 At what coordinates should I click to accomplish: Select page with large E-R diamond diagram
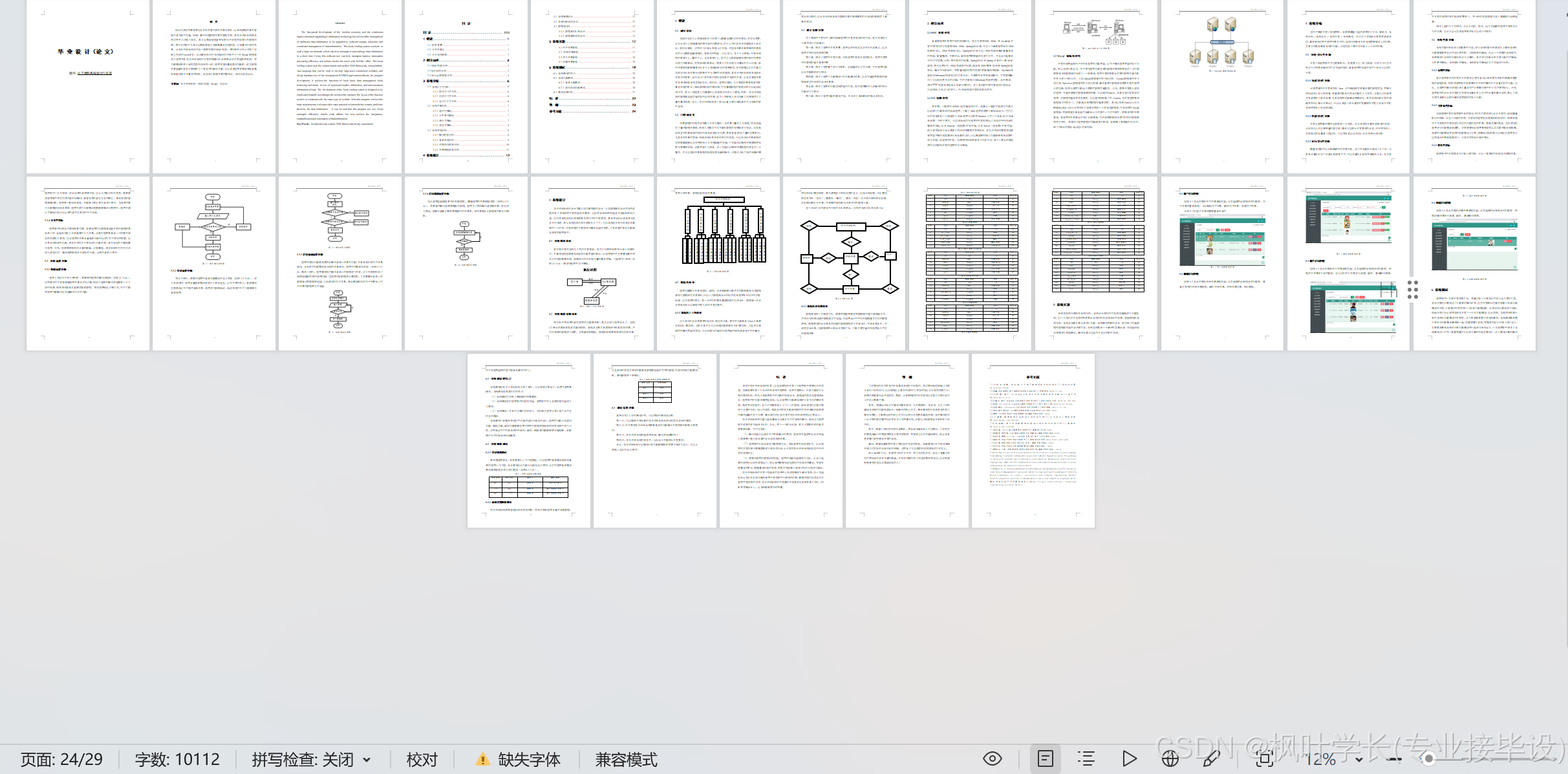coord(844,263)
